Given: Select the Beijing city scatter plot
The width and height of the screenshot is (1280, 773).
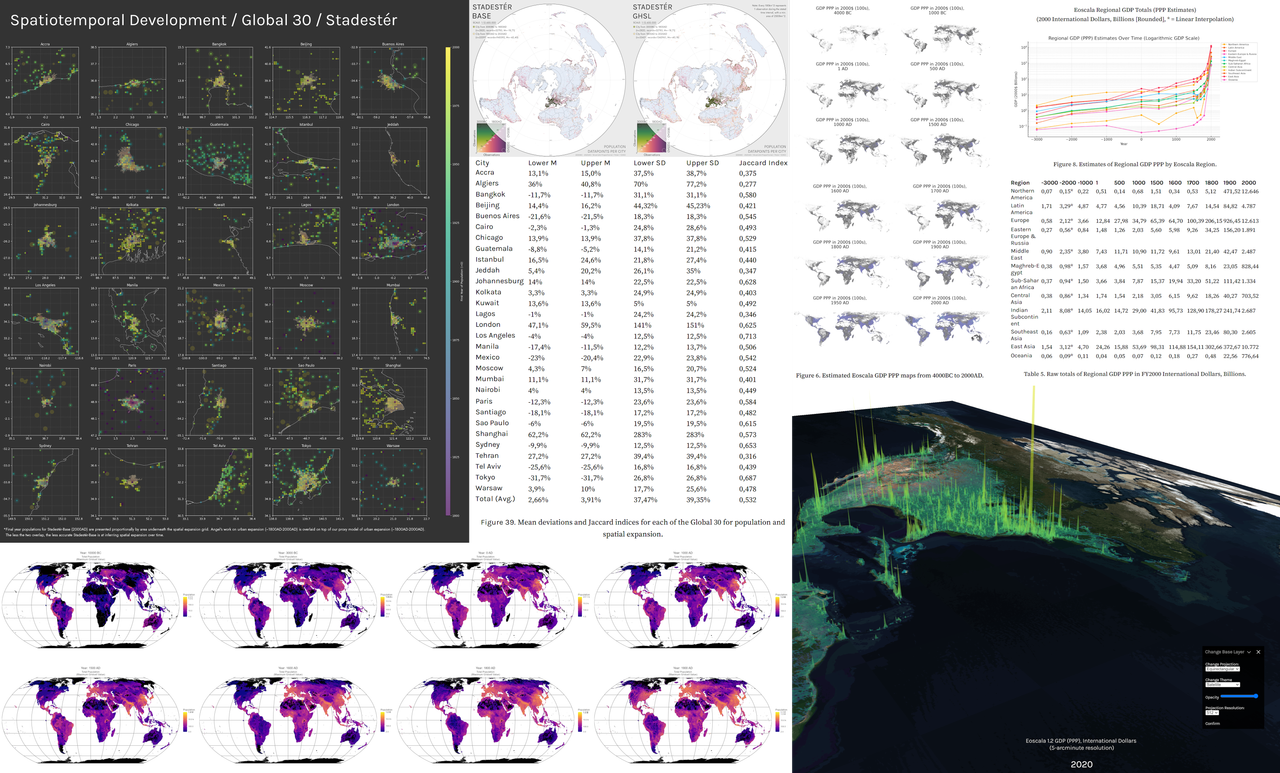Looking at the screenshot, I should [x=305, y=79].
